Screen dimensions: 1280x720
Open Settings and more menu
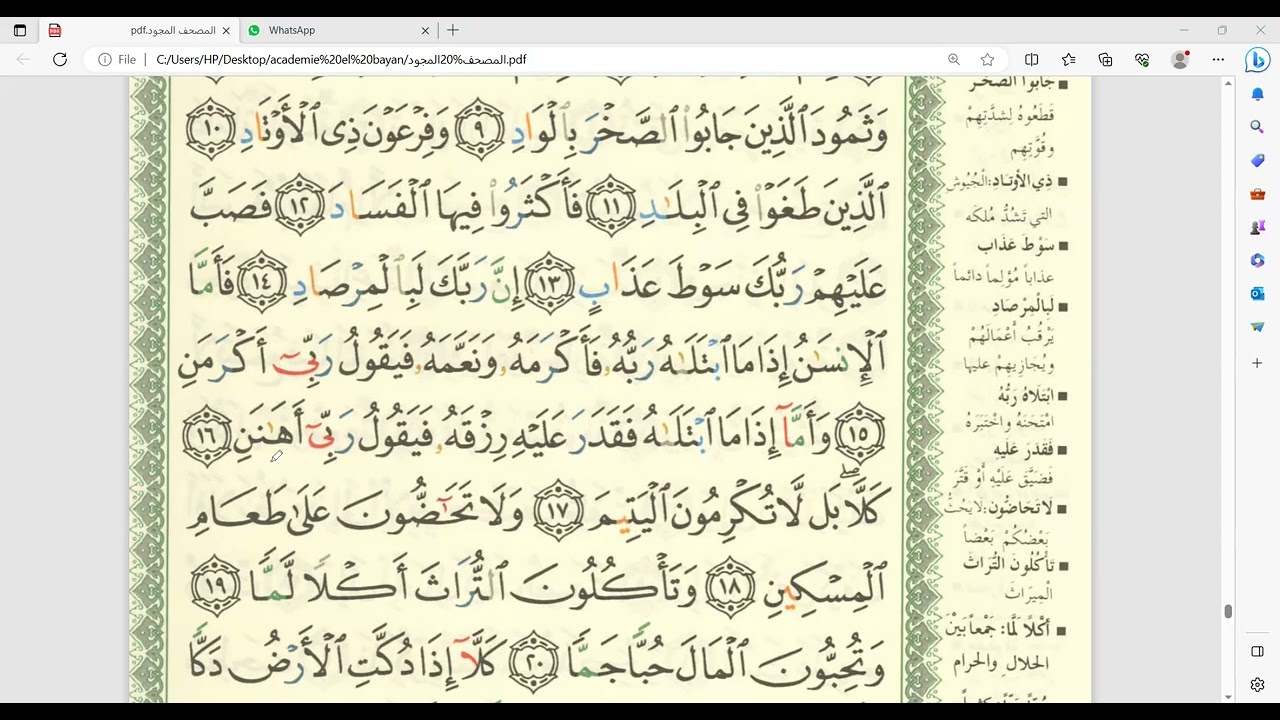(x=1218, y=60)
